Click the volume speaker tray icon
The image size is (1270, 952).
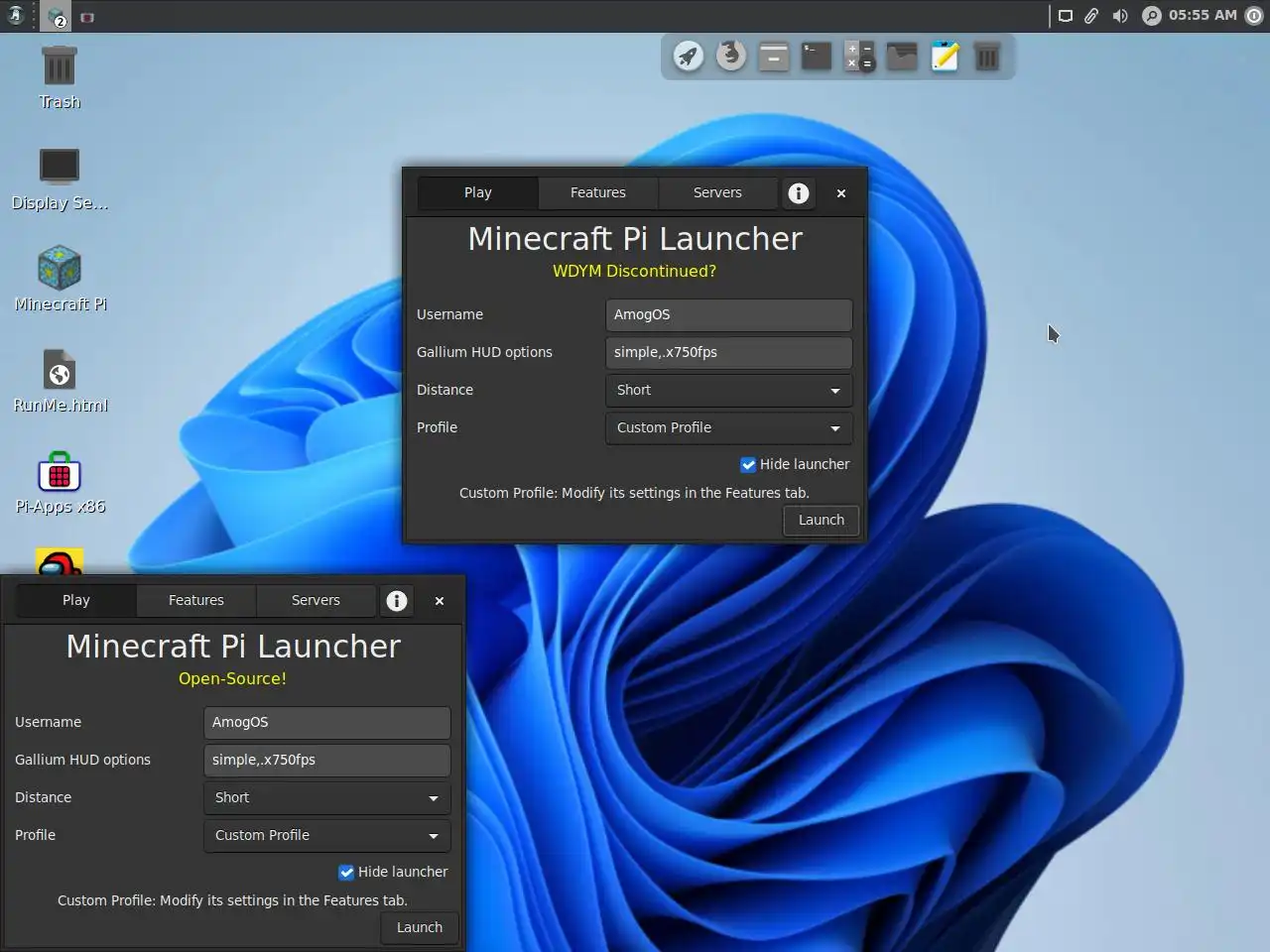click(x=1120, y=16)
